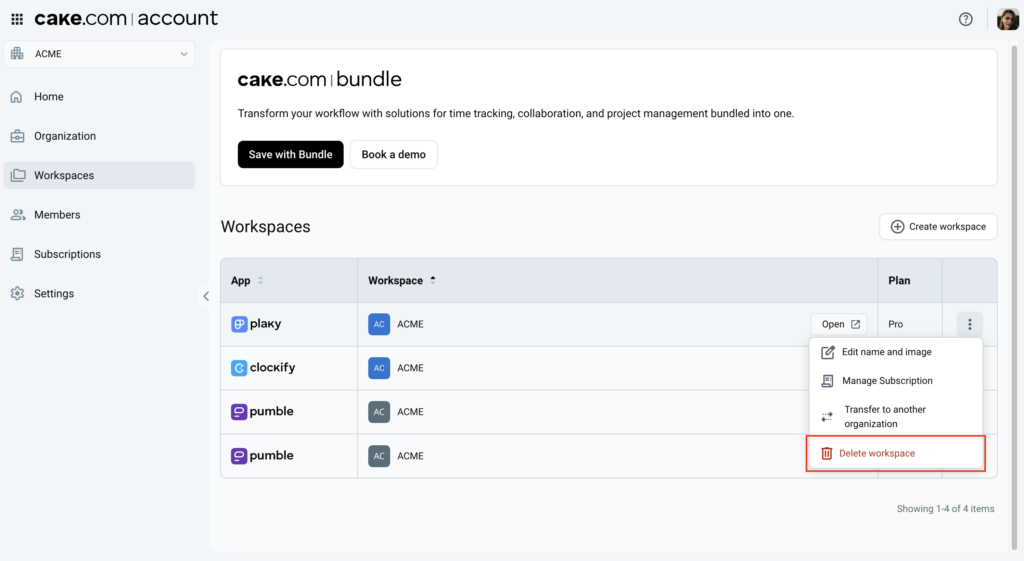This screenshot has width=1024, height=561.
Task: Open Settings in the sidebar
Action: pos(99,293)
